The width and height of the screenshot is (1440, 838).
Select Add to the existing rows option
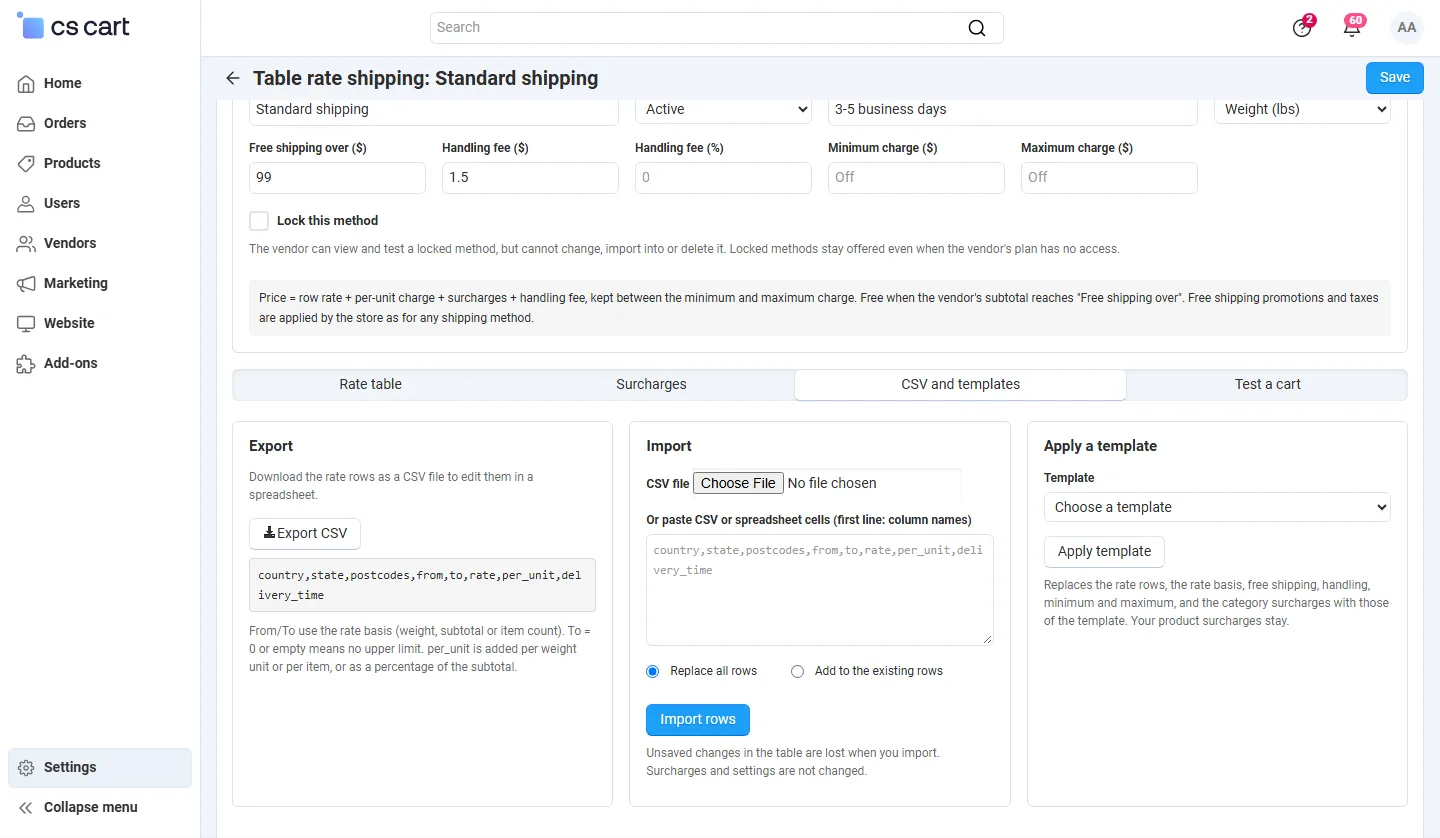click(797, 671)
